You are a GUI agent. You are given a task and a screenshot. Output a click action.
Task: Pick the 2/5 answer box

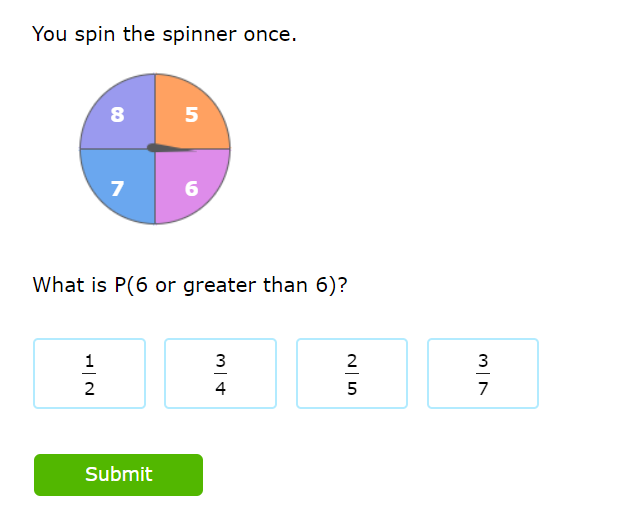[352, 373]
